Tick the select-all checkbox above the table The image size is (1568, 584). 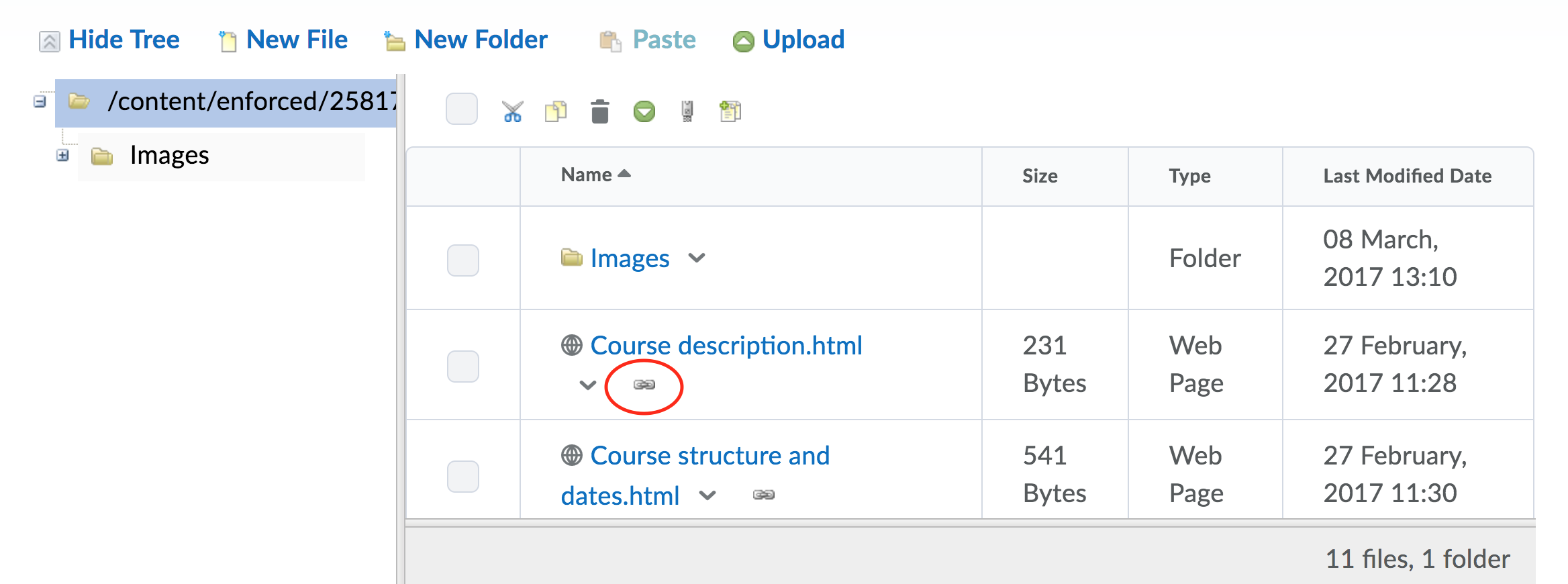click(462, 109)
